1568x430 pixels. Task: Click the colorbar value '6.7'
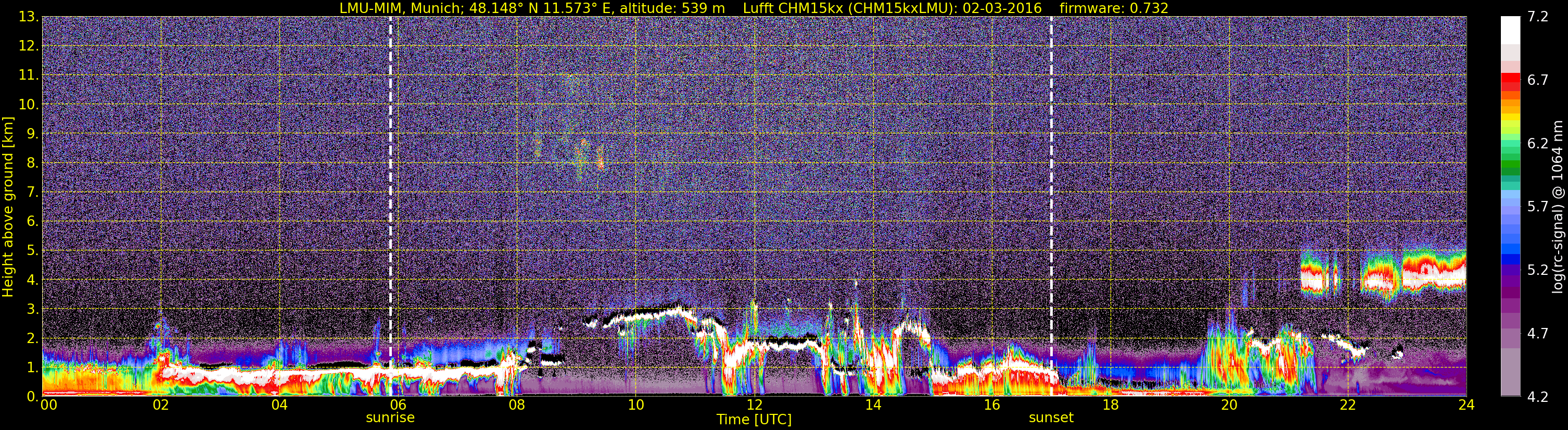(1538, 80)
